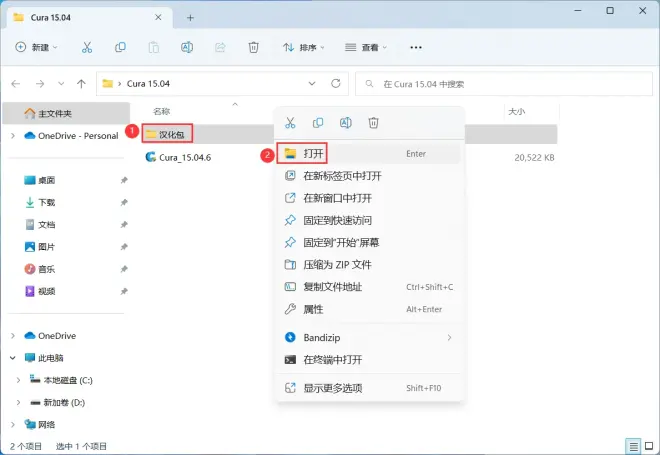The width and height of the screenshot is (660, 455).
Task: Open 主文件夹 in the sidebar
Action: (66, 113)
